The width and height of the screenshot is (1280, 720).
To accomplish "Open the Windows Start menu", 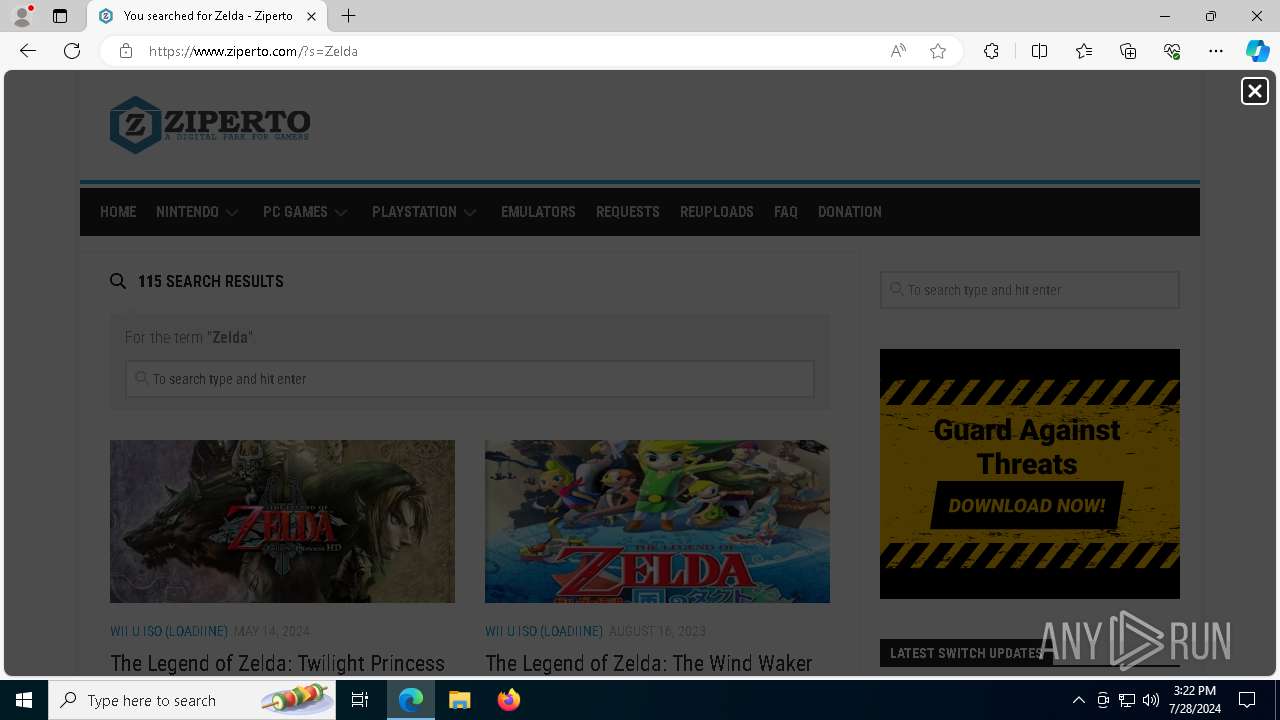I will 24,700.
